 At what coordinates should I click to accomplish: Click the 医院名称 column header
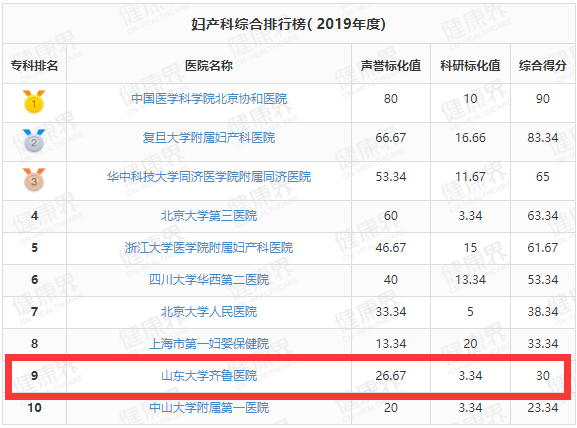coord(209,66)
